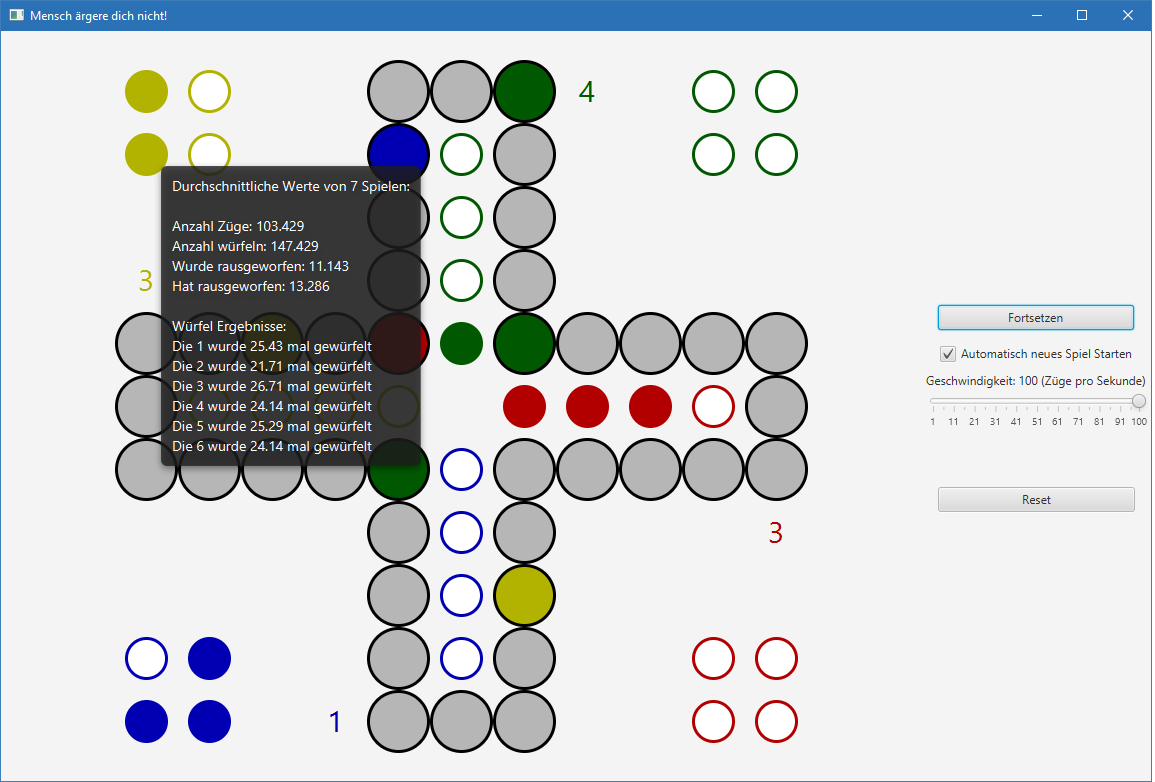This screenshot has width=1155, height=782.
Task: Click blue goal circle beside the yellow piece
Action: point(461,595)
